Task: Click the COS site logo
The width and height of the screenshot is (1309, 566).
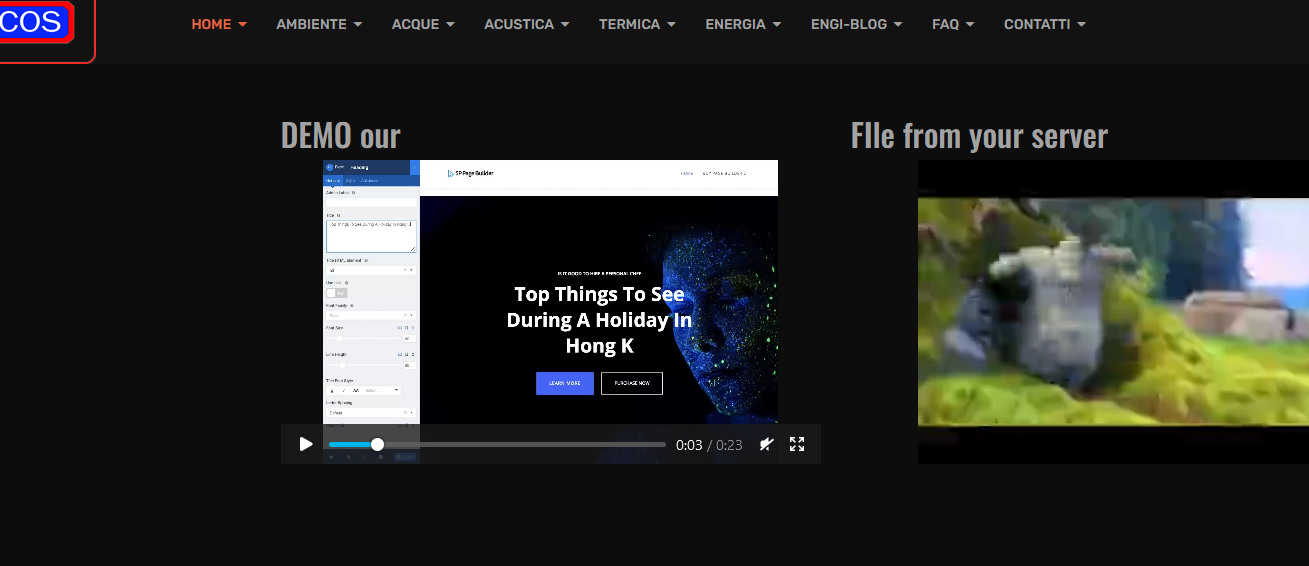Action: 32,22
